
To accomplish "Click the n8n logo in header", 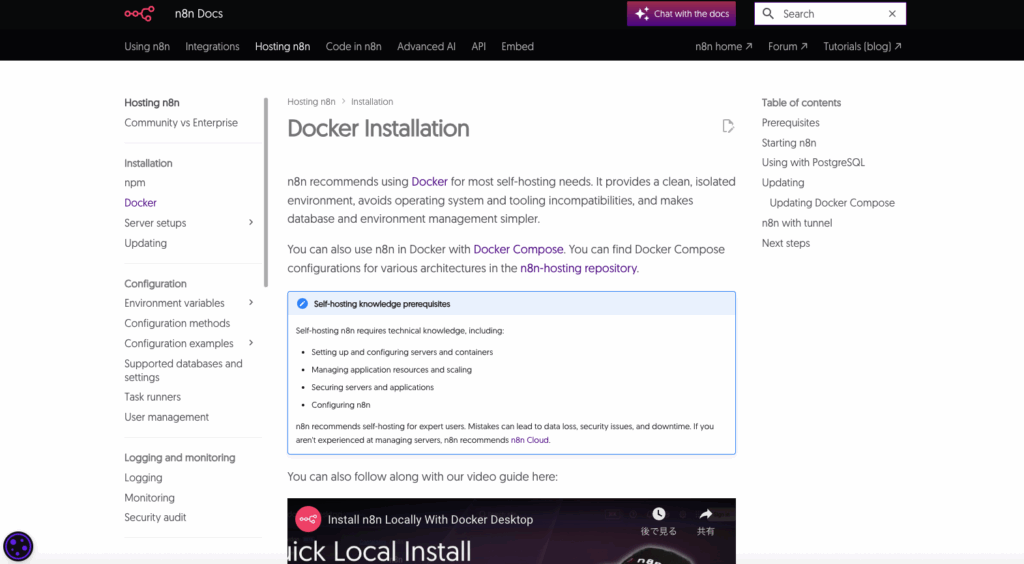I will 139,14.
